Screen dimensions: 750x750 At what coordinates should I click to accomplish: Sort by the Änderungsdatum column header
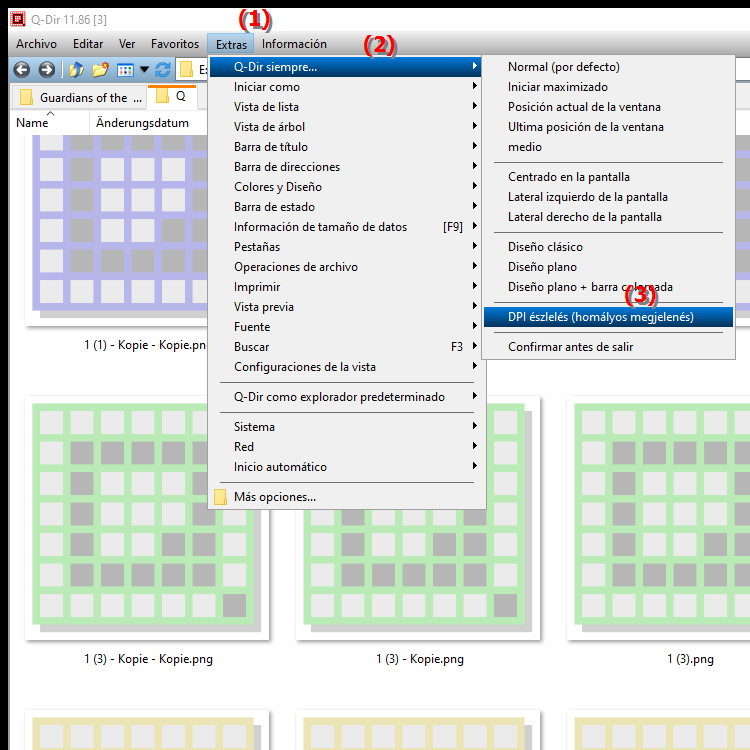pyautogui.click(x=142, y=123)
